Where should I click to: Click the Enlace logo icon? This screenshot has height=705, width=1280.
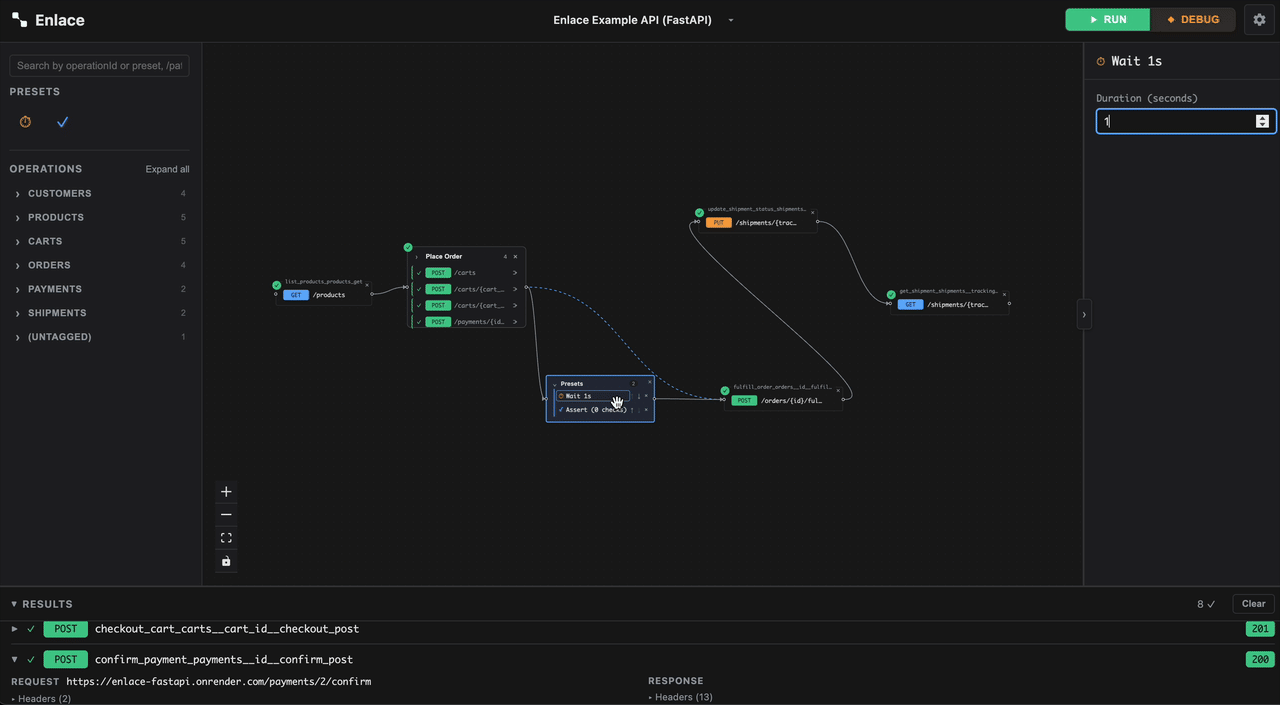(19, 20)
